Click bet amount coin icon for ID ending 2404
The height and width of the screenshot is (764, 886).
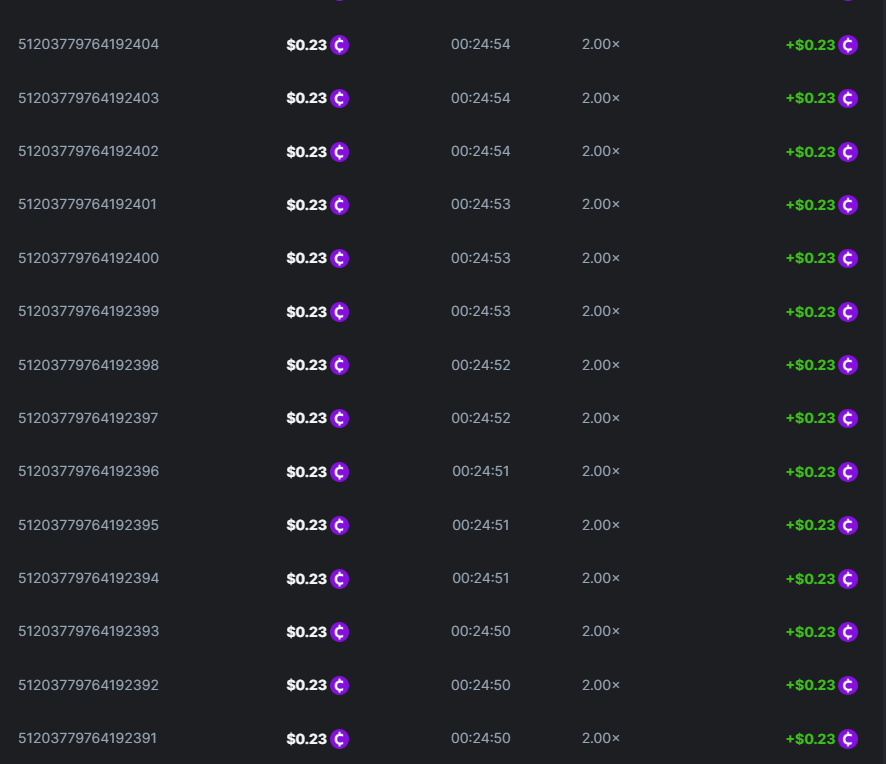340,45
